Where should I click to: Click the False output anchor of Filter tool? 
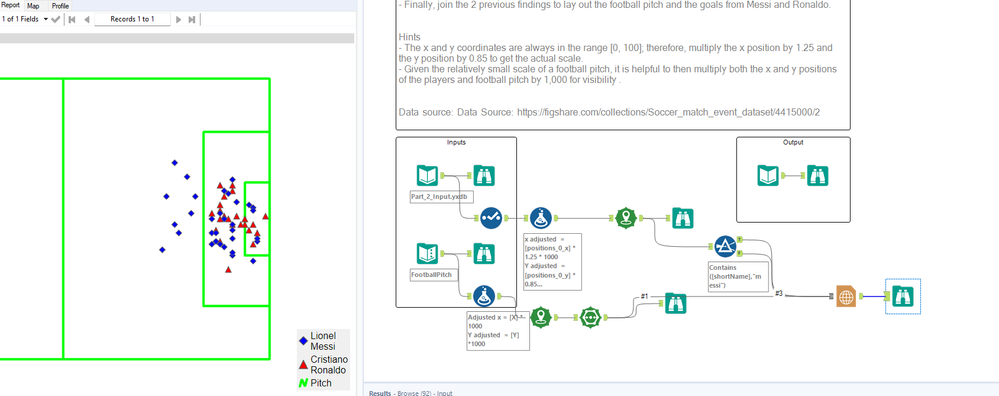pyautogui.click(x=739, y=253)
